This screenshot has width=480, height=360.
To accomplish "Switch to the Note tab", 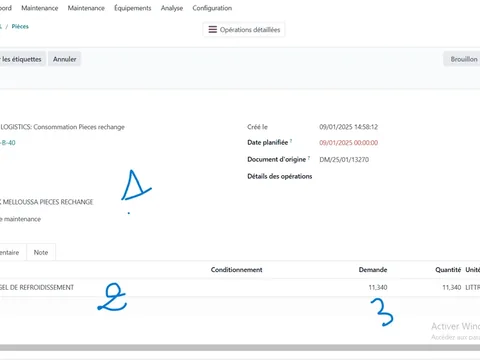I will coord(41,252).
